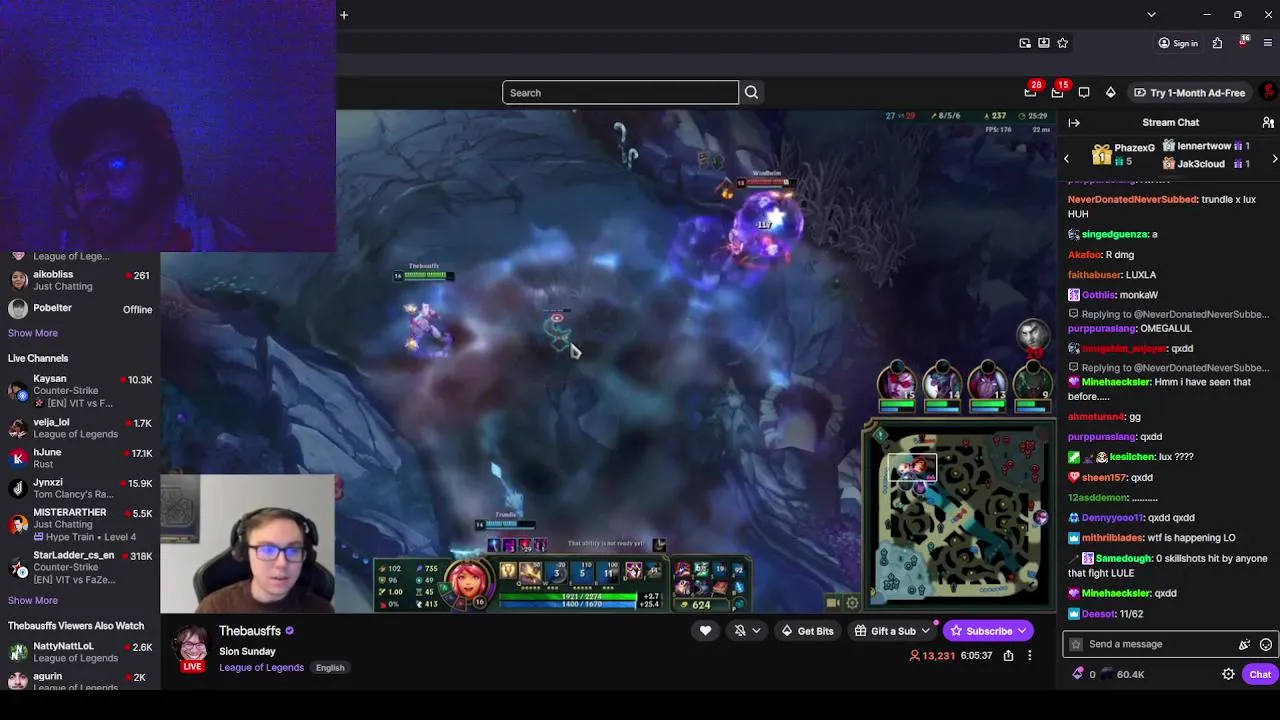Show next gift leaderboard entries
This screenshot has height=720, width=1280.
click(x=1274, y=159)
